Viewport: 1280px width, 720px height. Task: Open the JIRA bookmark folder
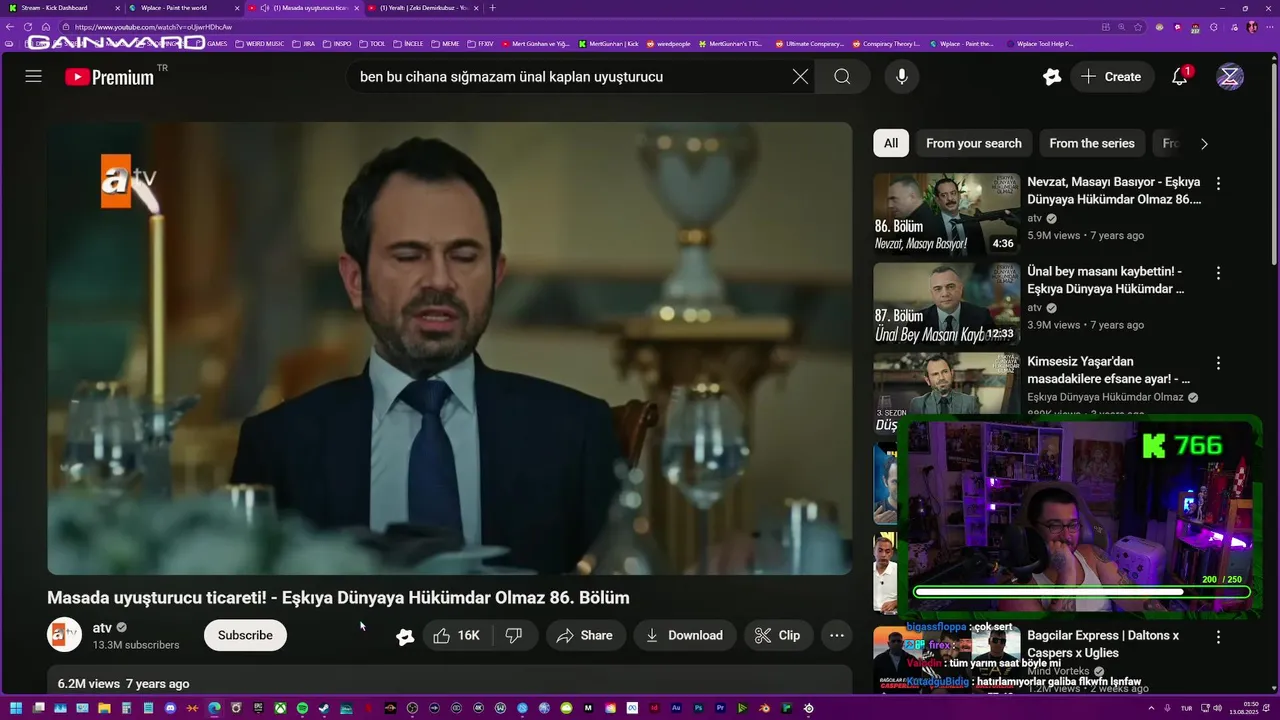(x=303, y=44)
